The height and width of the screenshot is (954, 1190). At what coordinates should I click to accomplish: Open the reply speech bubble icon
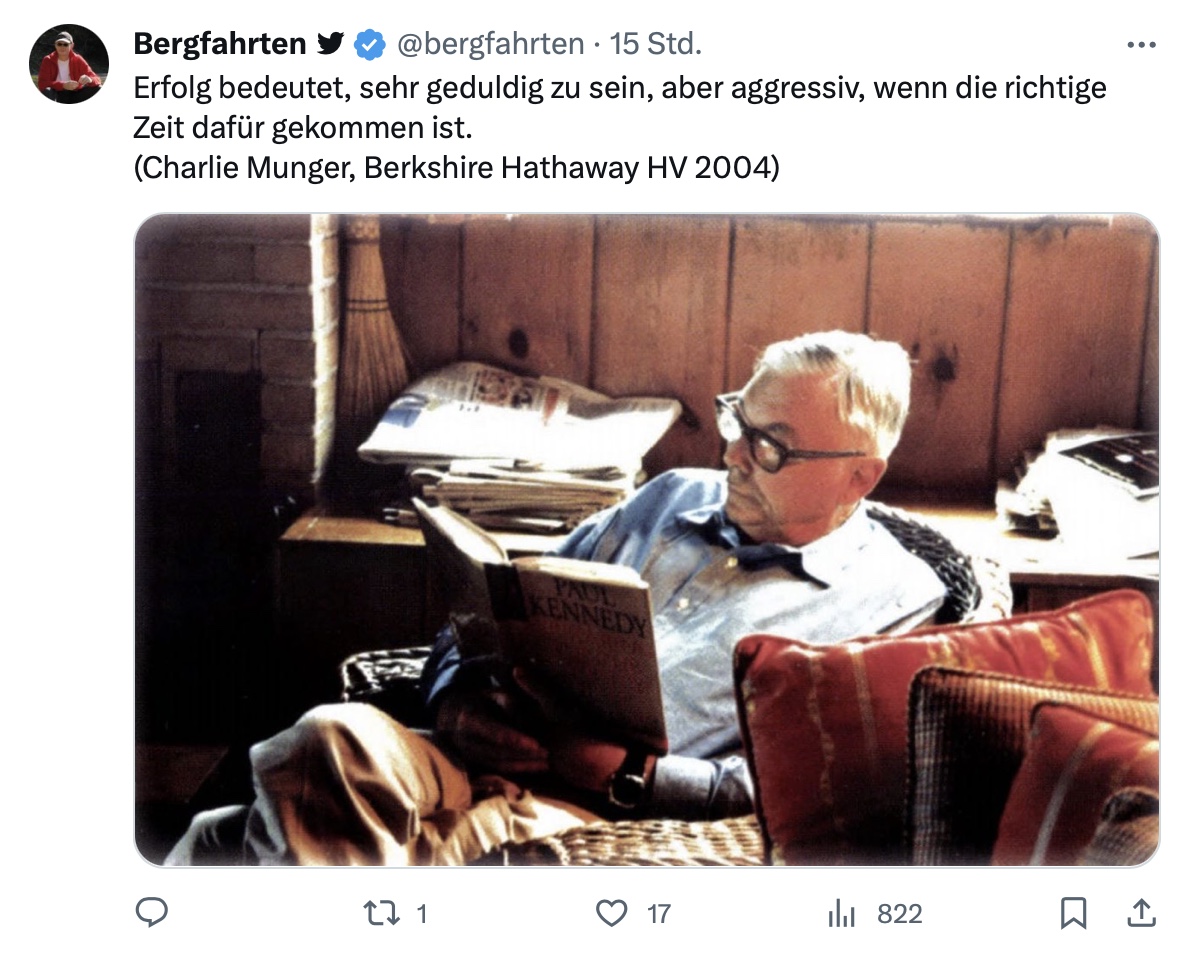(x=151, y=912)
